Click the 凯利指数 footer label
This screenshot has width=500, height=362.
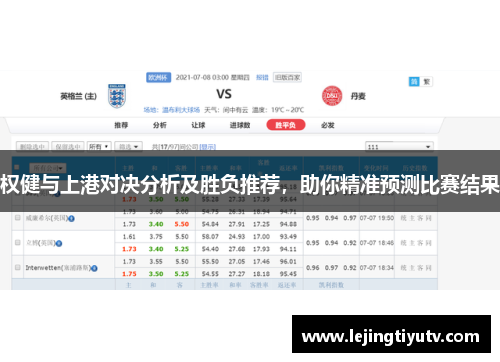coord(331,285)
